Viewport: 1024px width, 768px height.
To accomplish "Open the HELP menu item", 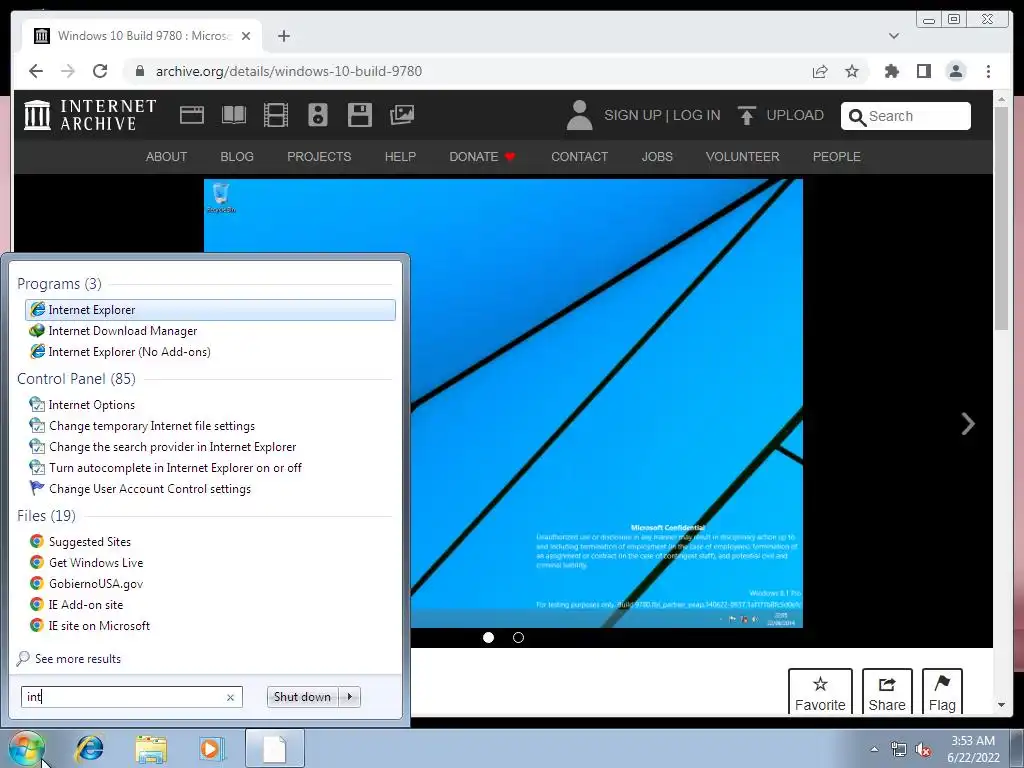I will click(400, 157).
